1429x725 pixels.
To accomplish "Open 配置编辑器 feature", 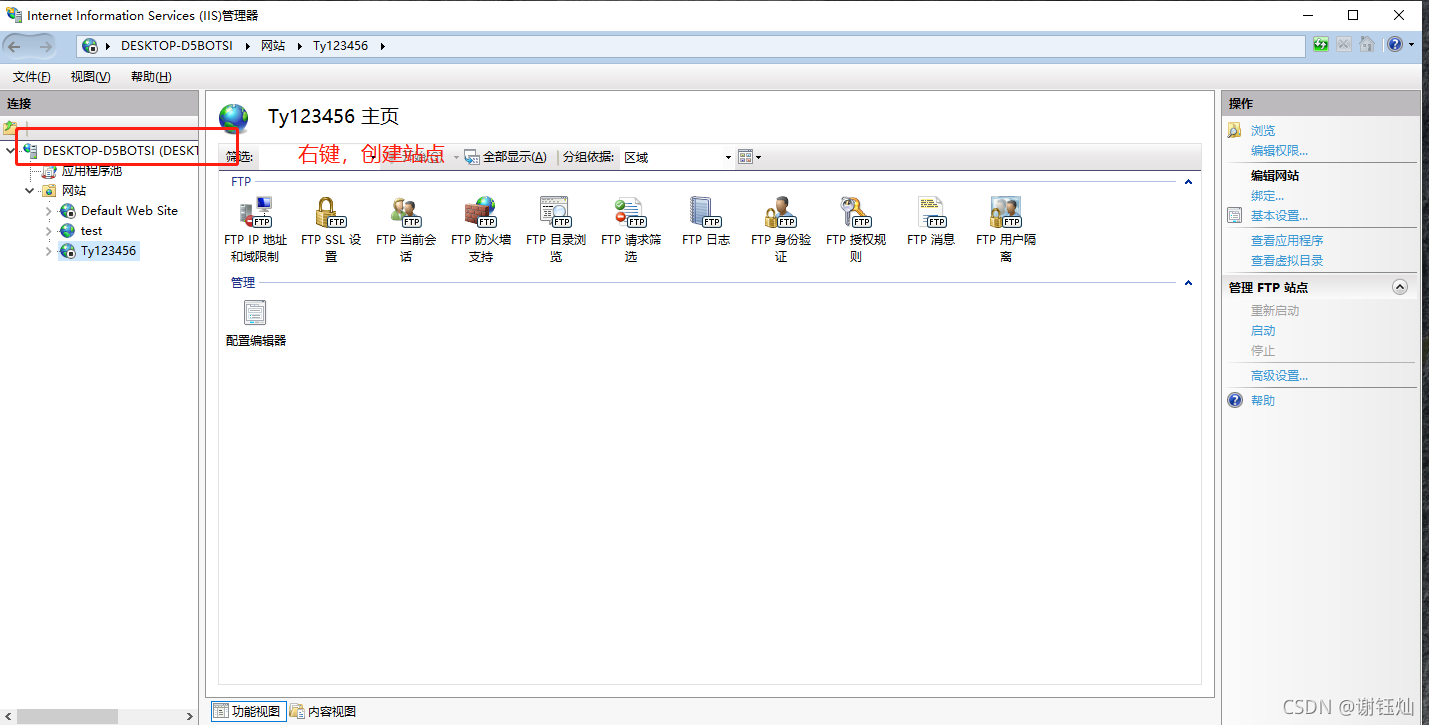I will tap(256, 323).
